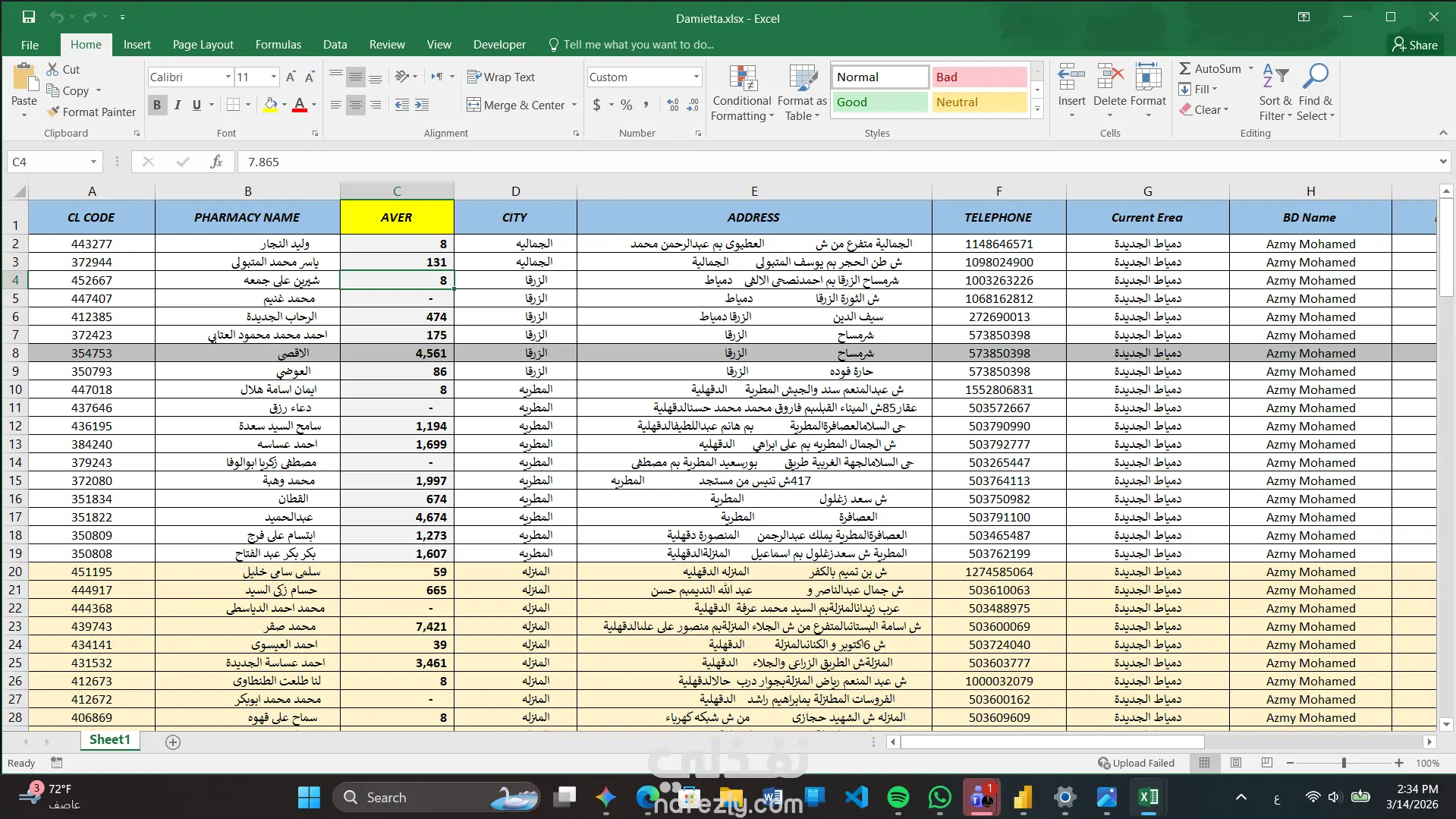Apply red font color to the cell
Viewport: 1456px width, 819px height.
coord(300,105)
